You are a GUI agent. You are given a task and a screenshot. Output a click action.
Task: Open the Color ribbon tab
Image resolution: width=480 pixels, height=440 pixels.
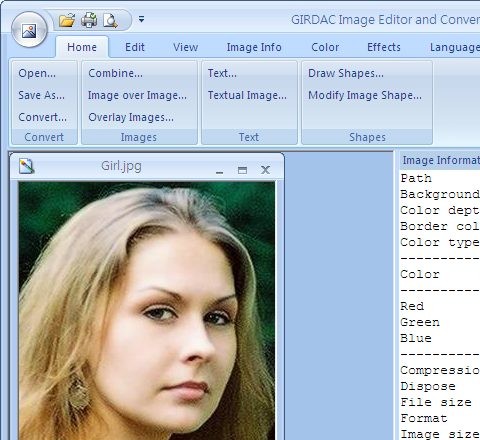click(325, 47)
